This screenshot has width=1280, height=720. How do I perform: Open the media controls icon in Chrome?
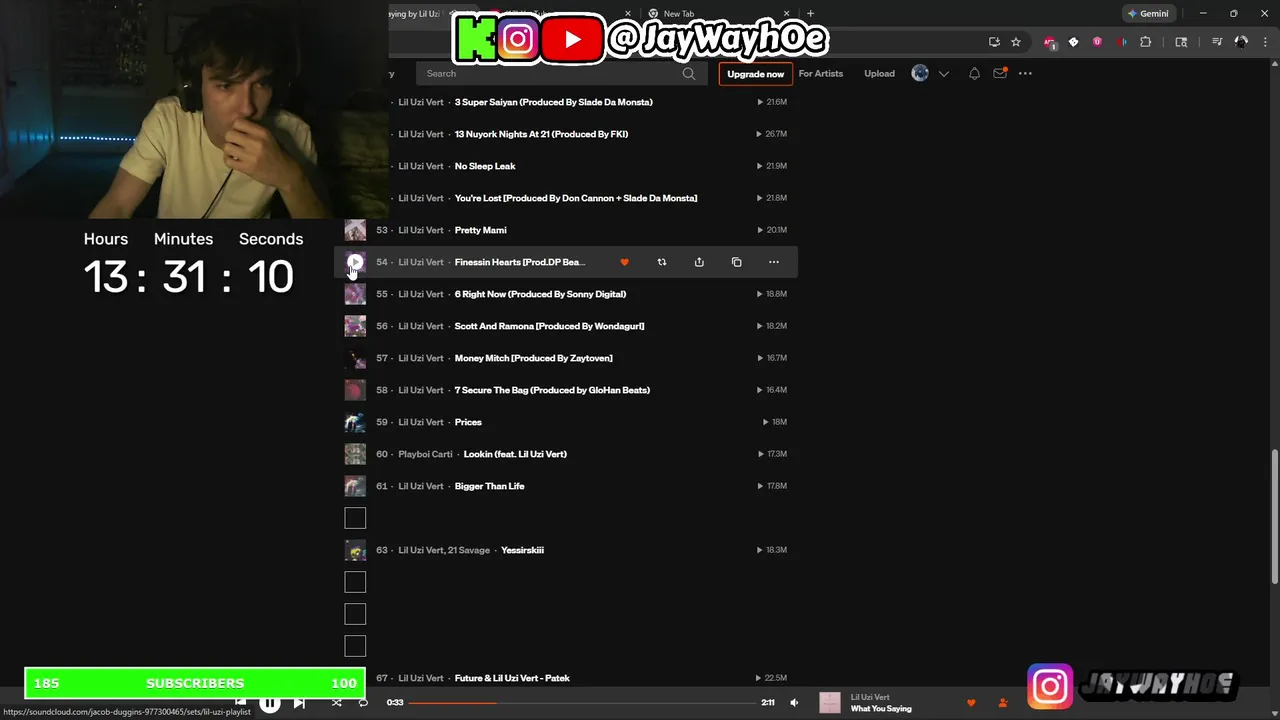click(x=1217, y=42)
